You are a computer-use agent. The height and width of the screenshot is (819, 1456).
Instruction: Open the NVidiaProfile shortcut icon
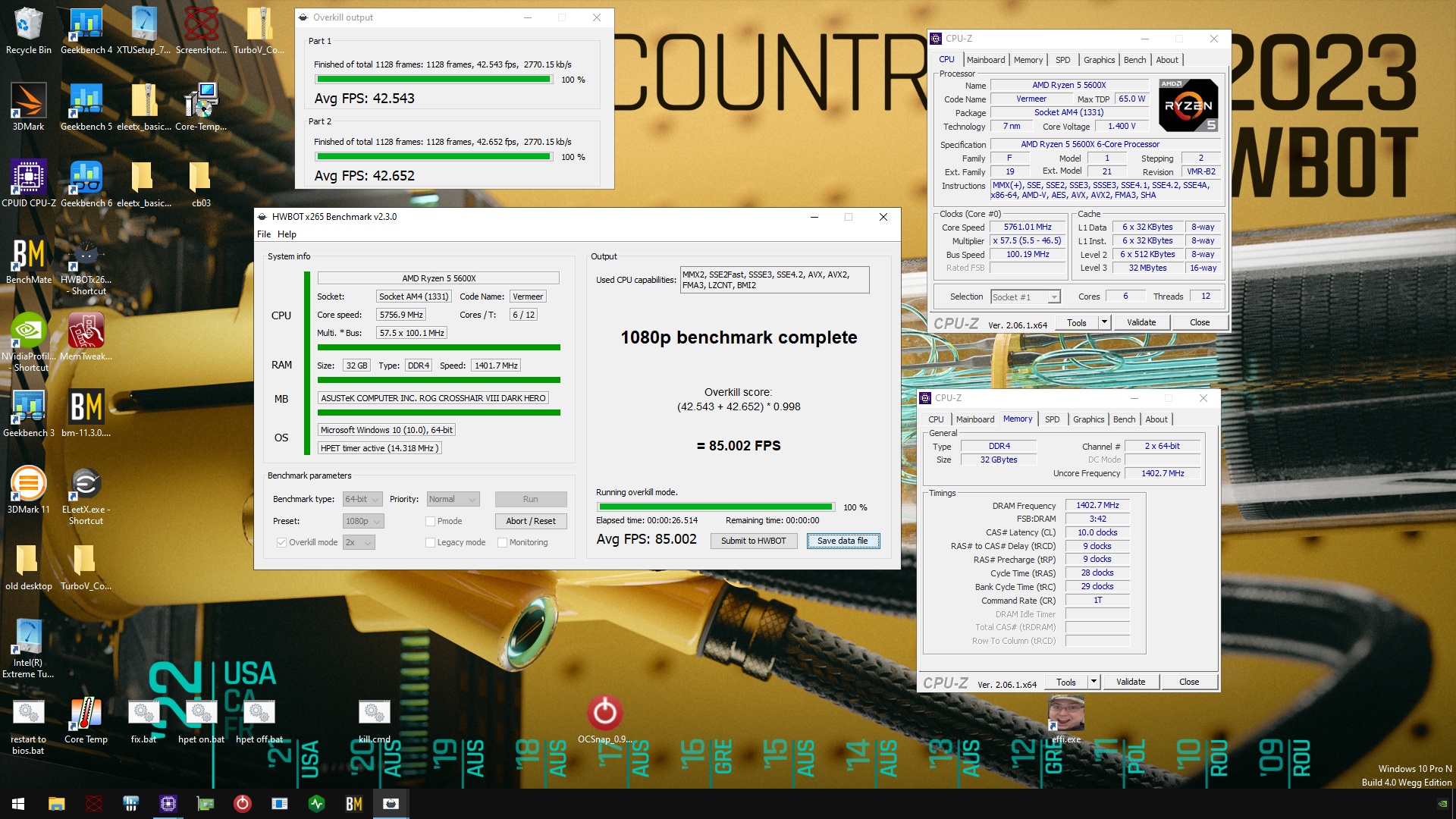point(29,342)
